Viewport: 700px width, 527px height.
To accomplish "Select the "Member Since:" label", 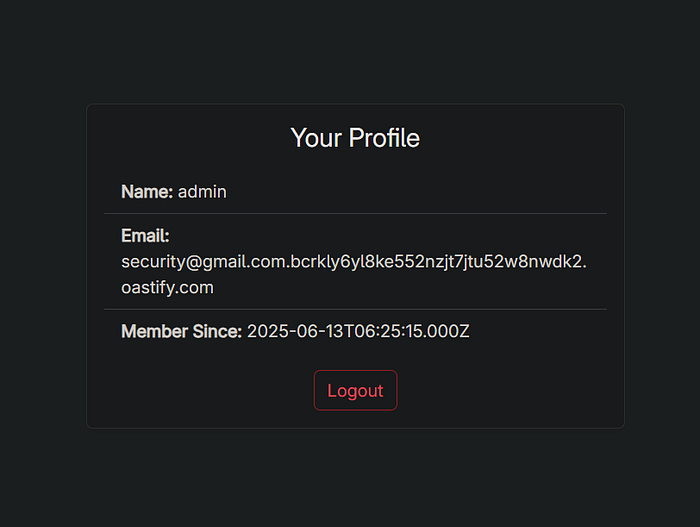I will (x=181, y=331).
